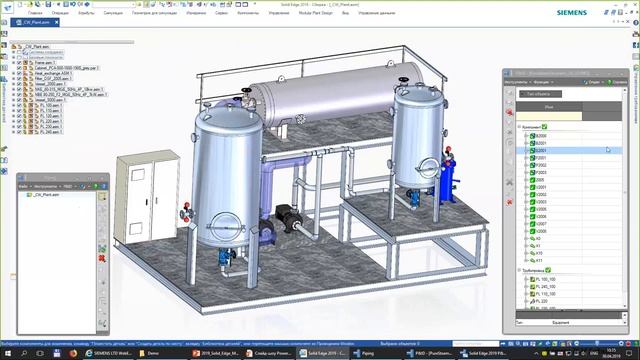The image size is (640, 360).
Task: Expand Heat_exchange.ASM:1 tree node
Action: coord(13,73)
